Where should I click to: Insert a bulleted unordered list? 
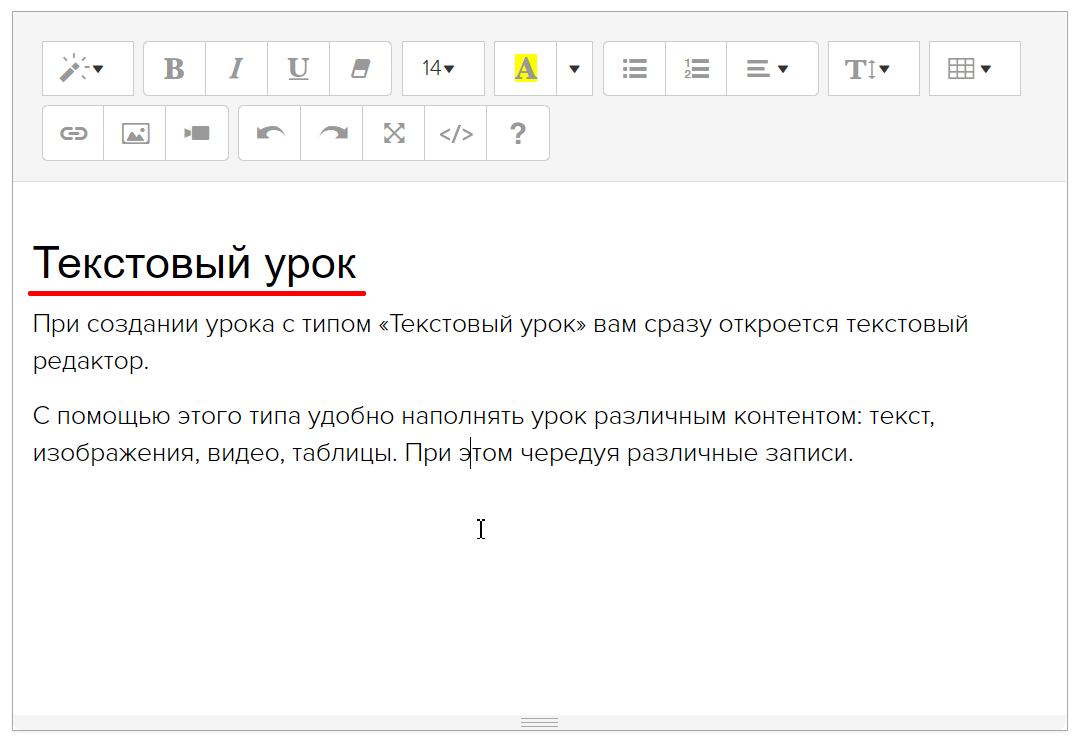[634, 69]
